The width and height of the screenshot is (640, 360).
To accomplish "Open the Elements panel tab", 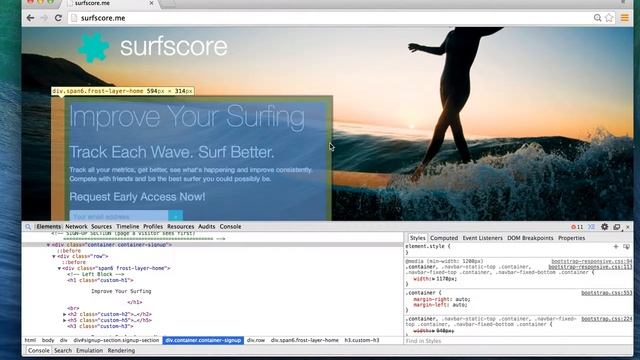I will click(x=48, y=227).
